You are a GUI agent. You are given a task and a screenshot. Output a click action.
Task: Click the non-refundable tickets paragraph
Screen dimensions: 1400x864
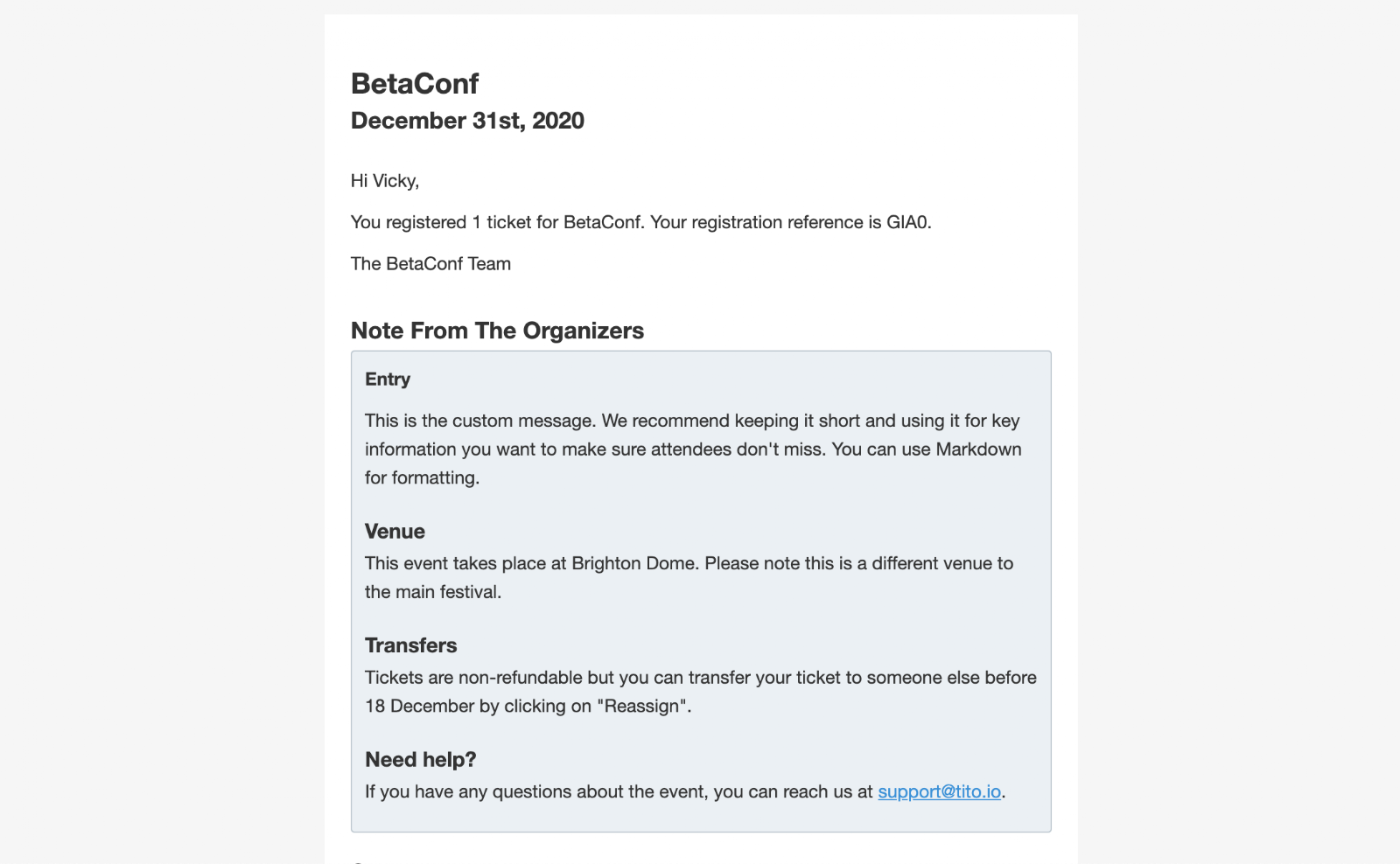tap(701, 692)
